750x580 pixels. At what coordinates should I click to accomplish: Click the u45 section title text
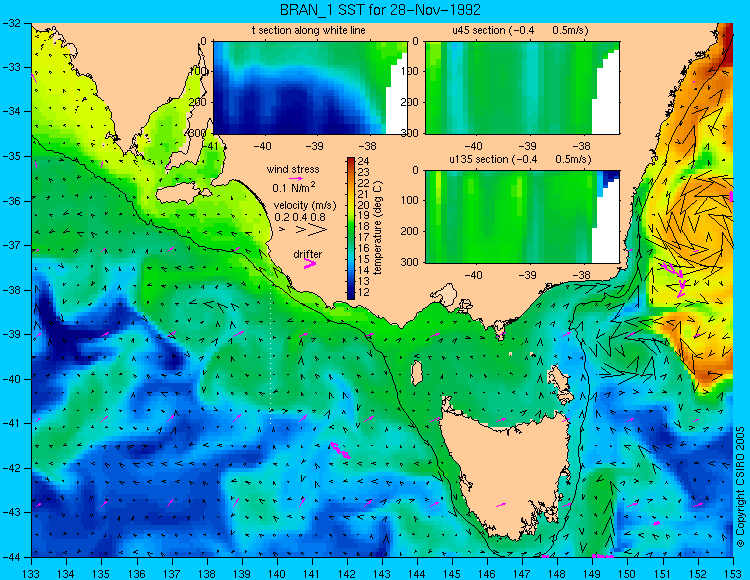520,30
